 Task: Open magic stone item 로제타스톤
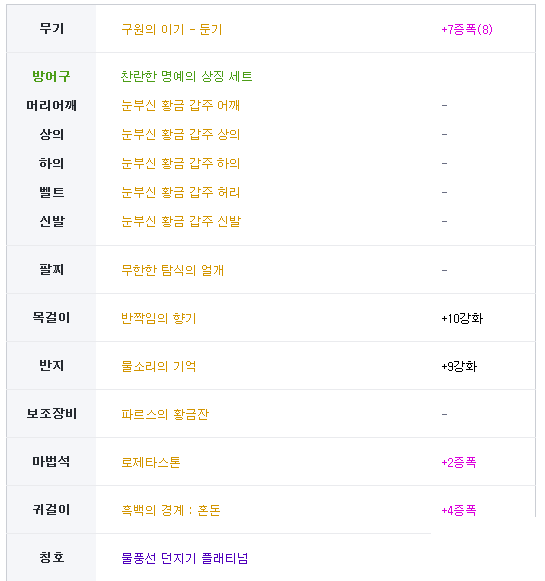tap(151, 462)
